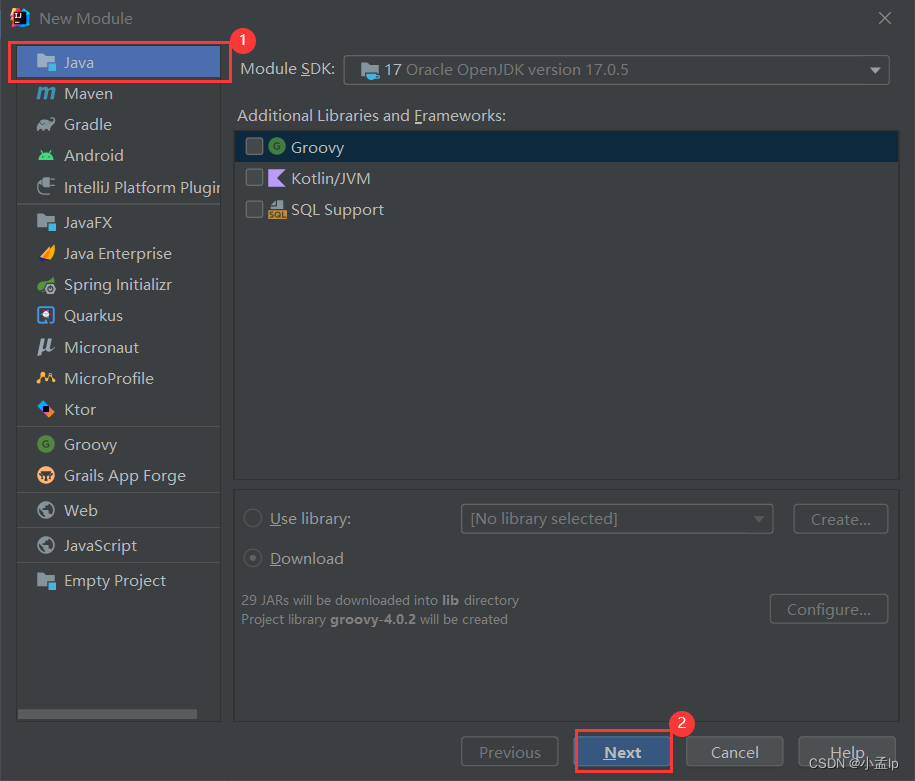Viewport: 915px width, 781px height.
Task: Select IntelliJ Platform Plugin entry
Action: point(118,187)
